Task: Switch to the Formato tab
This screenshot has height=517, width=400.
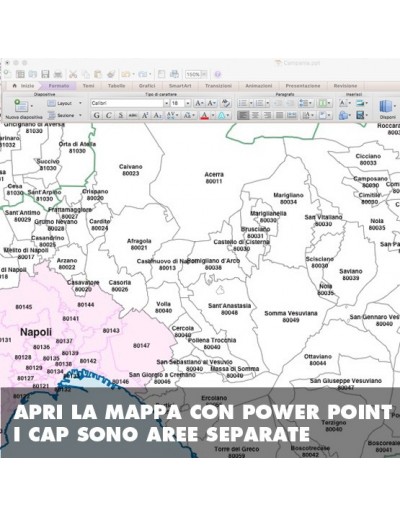Action: [59, 86]
